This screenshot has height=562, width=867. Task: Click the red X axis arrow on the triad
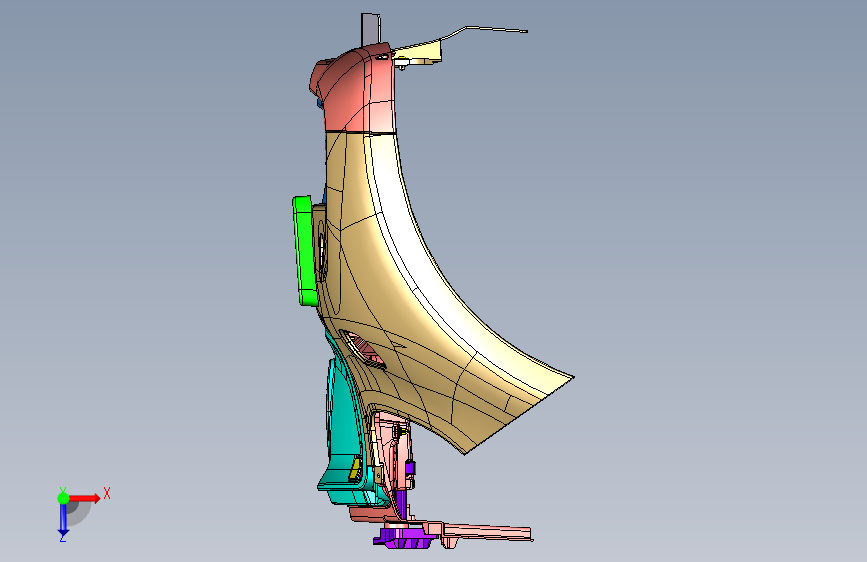85,498
